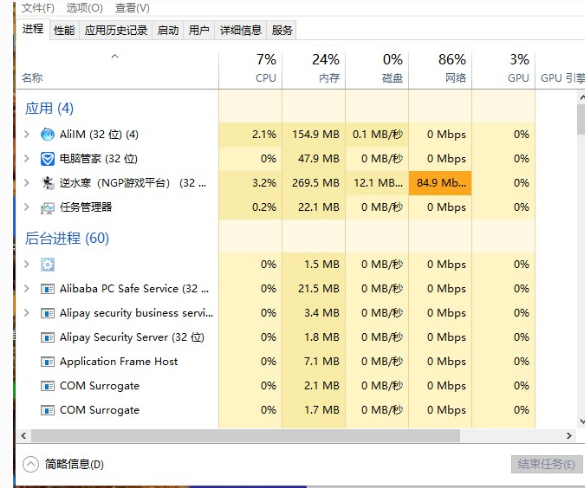
Task: Expand the 电脑管家 process group
Action: coord(26,159)
